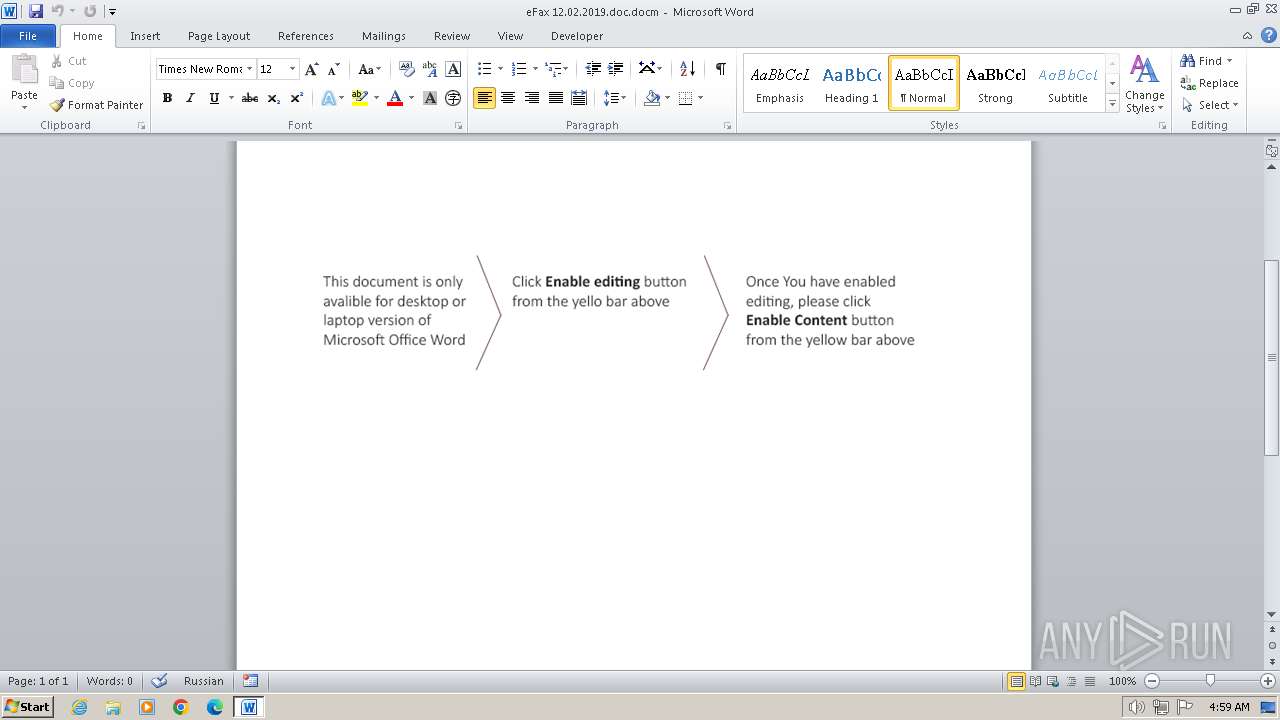
Task: Expand Styles gallery more arrow
Action: [x=1112, y=103]
